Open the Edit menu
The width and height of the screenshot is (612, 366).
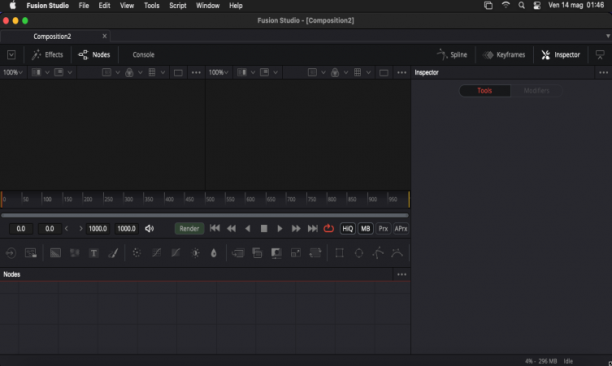104,5
